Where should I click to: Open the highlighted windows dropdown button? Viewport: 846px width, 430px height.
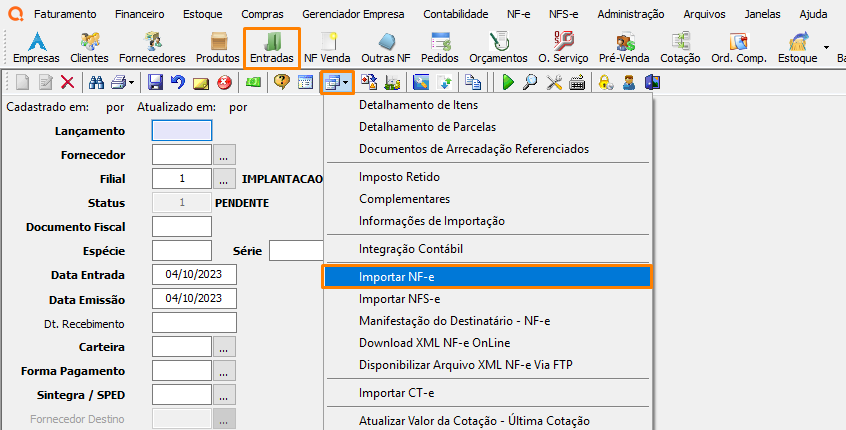point(337,83)
